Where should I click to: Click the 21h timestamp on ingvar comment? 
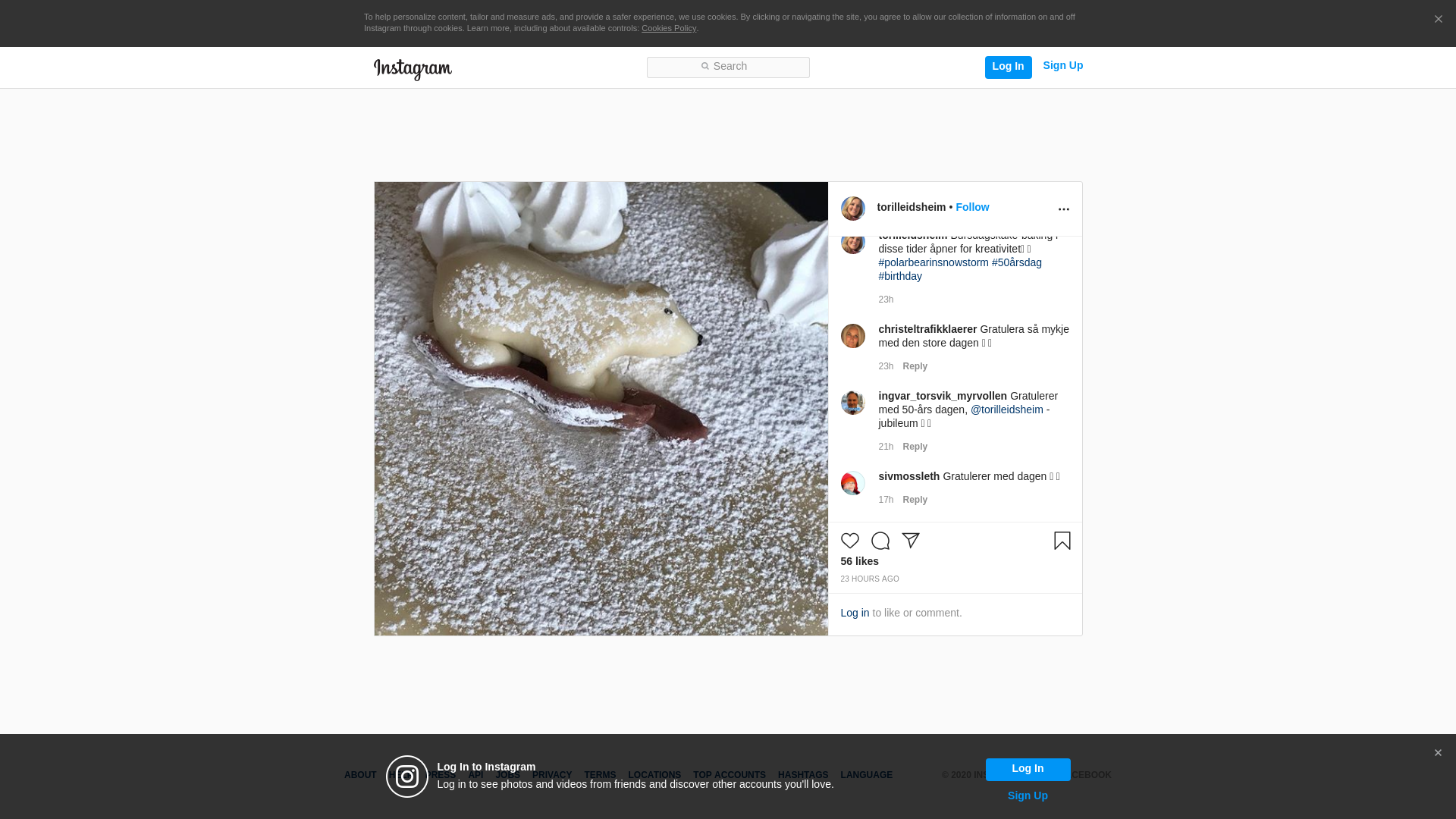point(886,447)
